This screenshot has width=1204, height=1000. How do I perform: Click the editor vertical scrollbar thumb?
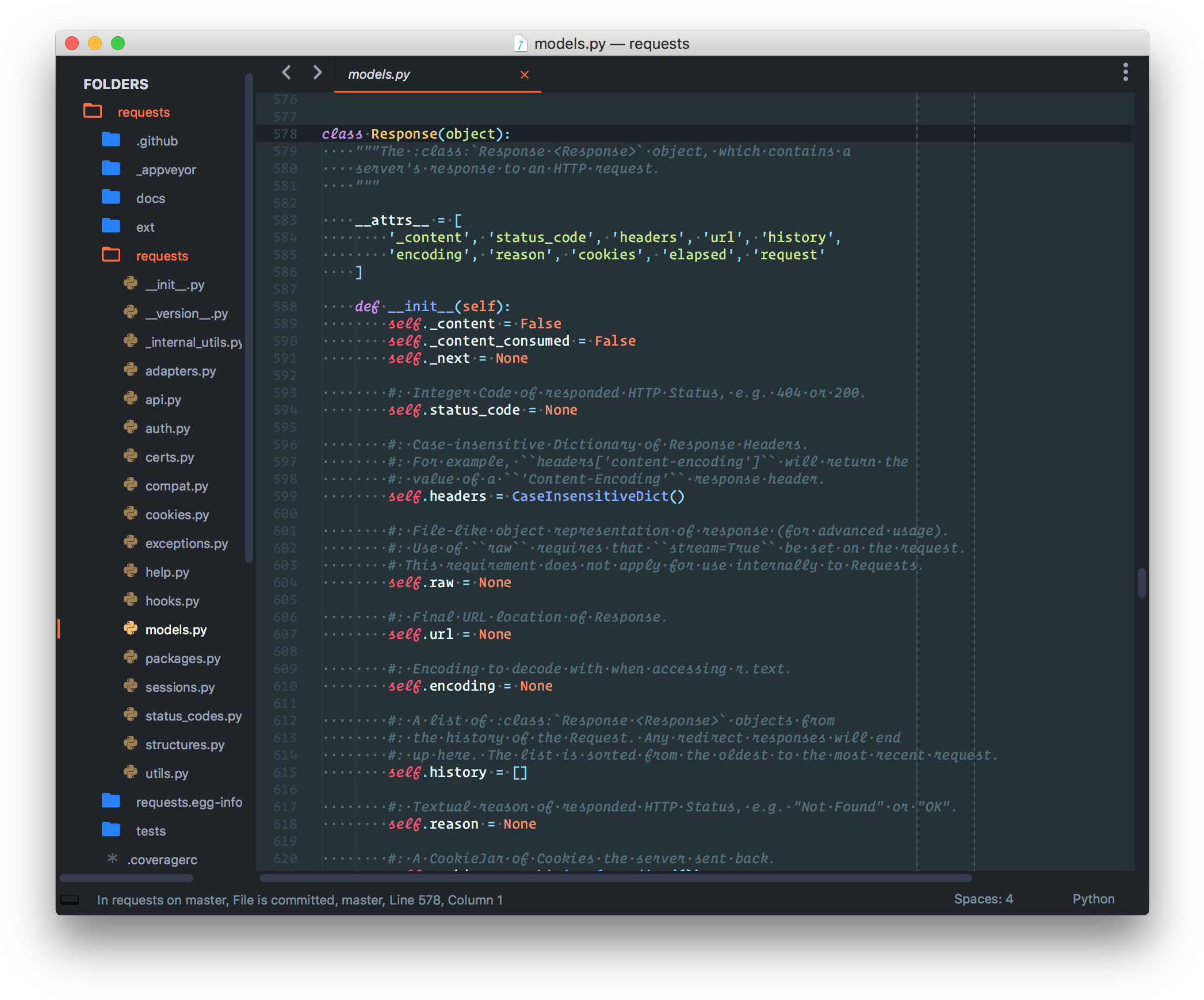click(x=1141, y=583)
